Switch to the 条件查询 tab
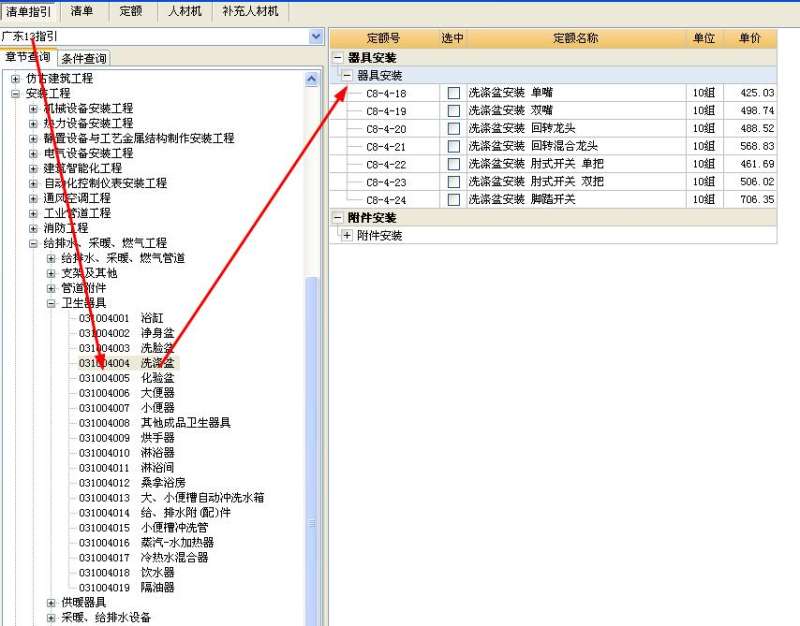This screenshot has width=800, height=626. pos(84,57)
